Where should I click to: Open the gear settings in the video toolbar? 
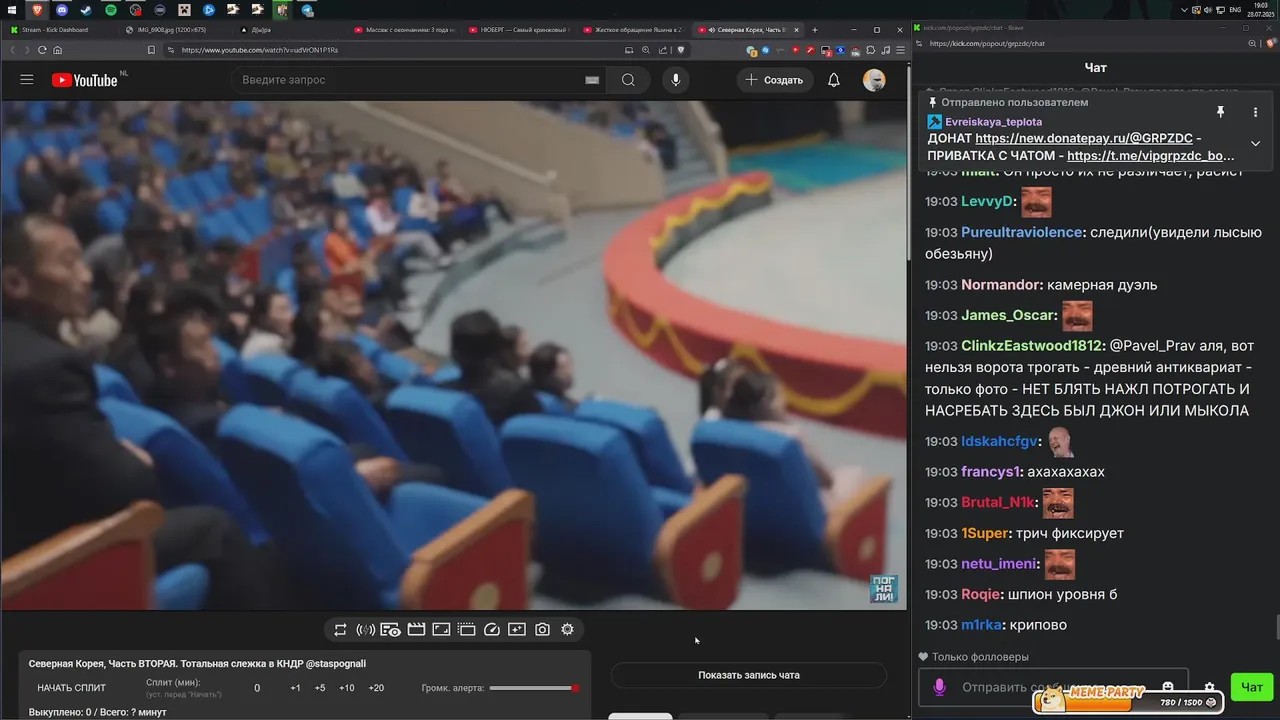click(567, 629)
